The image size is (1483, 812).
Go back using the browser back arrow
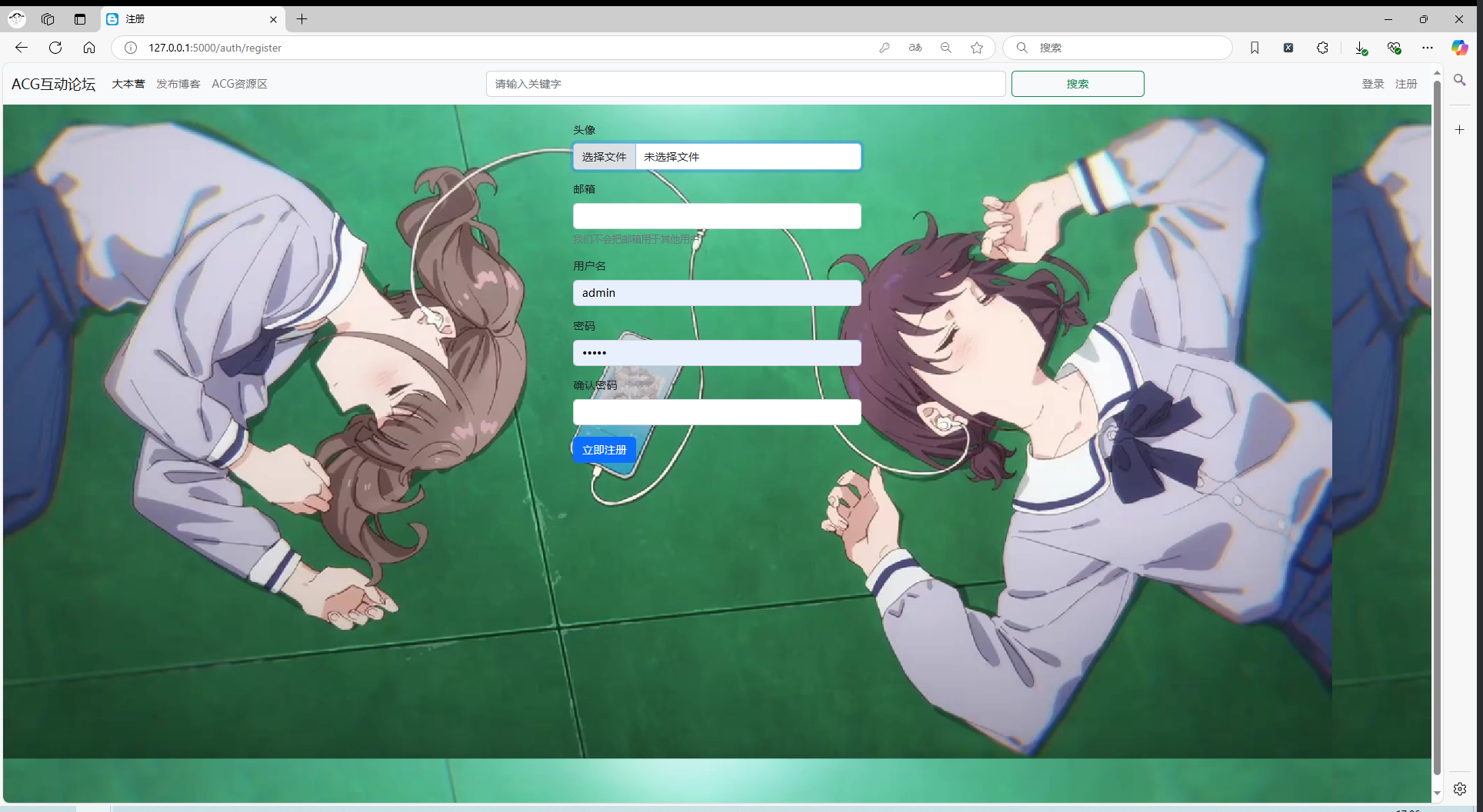[22, 48]
